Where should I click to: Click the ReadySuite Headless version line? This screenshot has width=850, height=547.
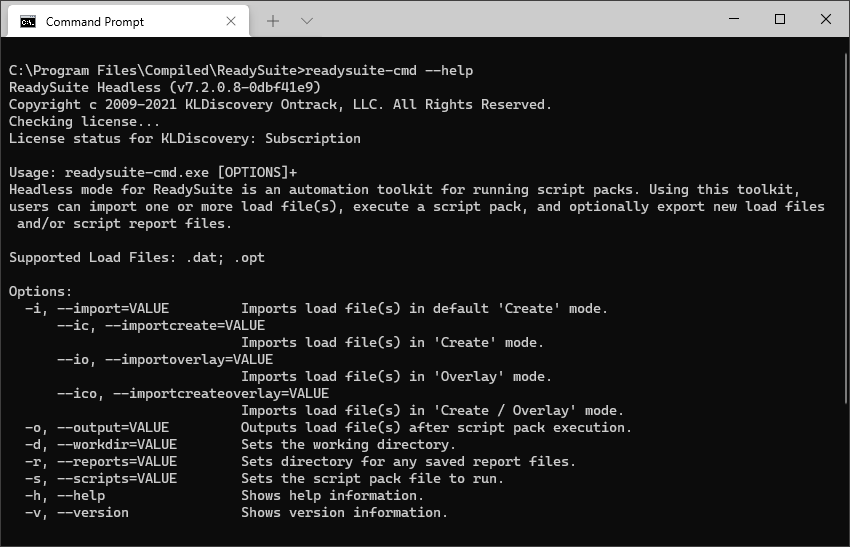click(165, 88)
